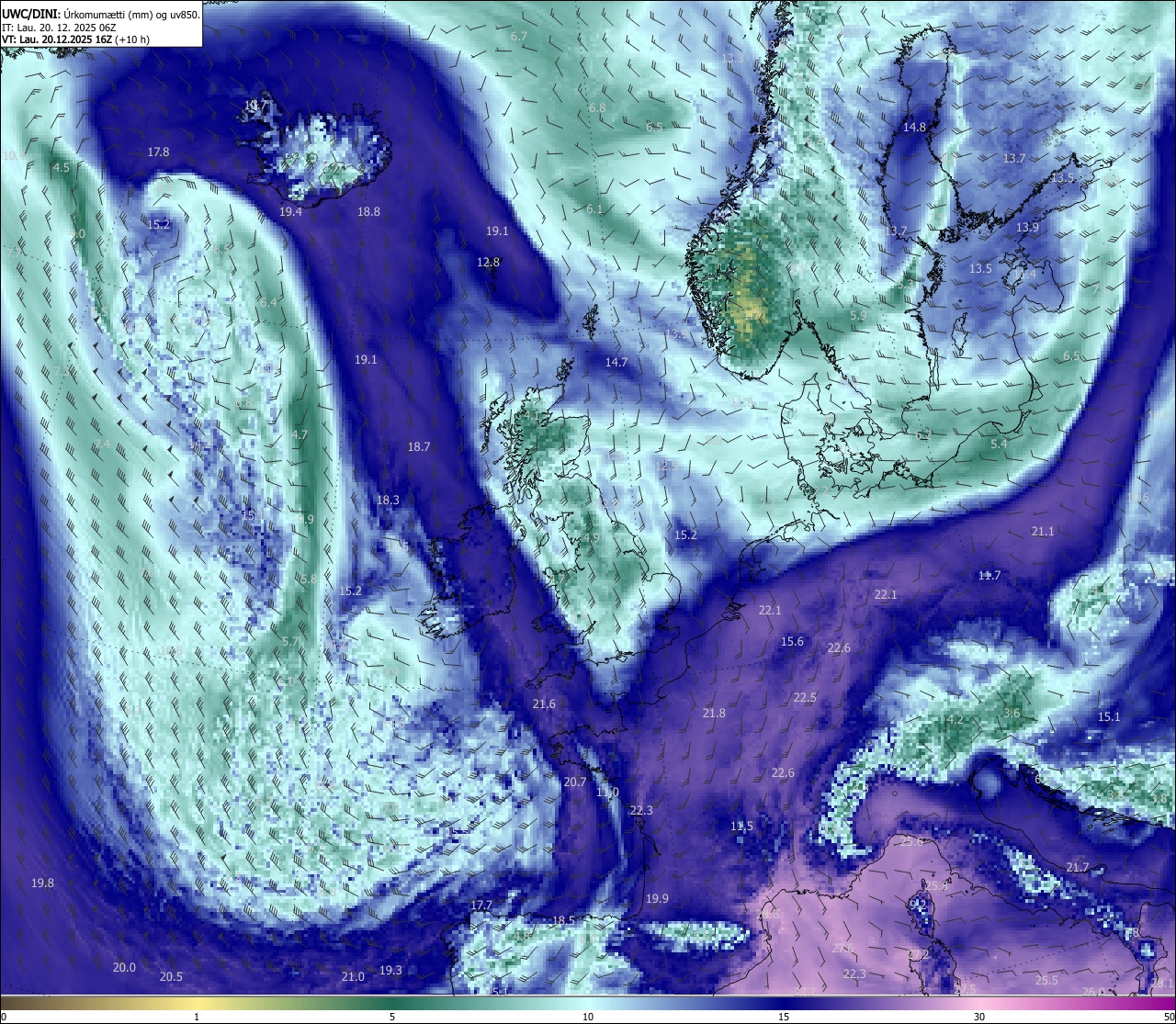Viewport: 1176px width, 1024px height.
Task: Click the 15.1 value at the right edge
Action: click(x=1109, y=716)
